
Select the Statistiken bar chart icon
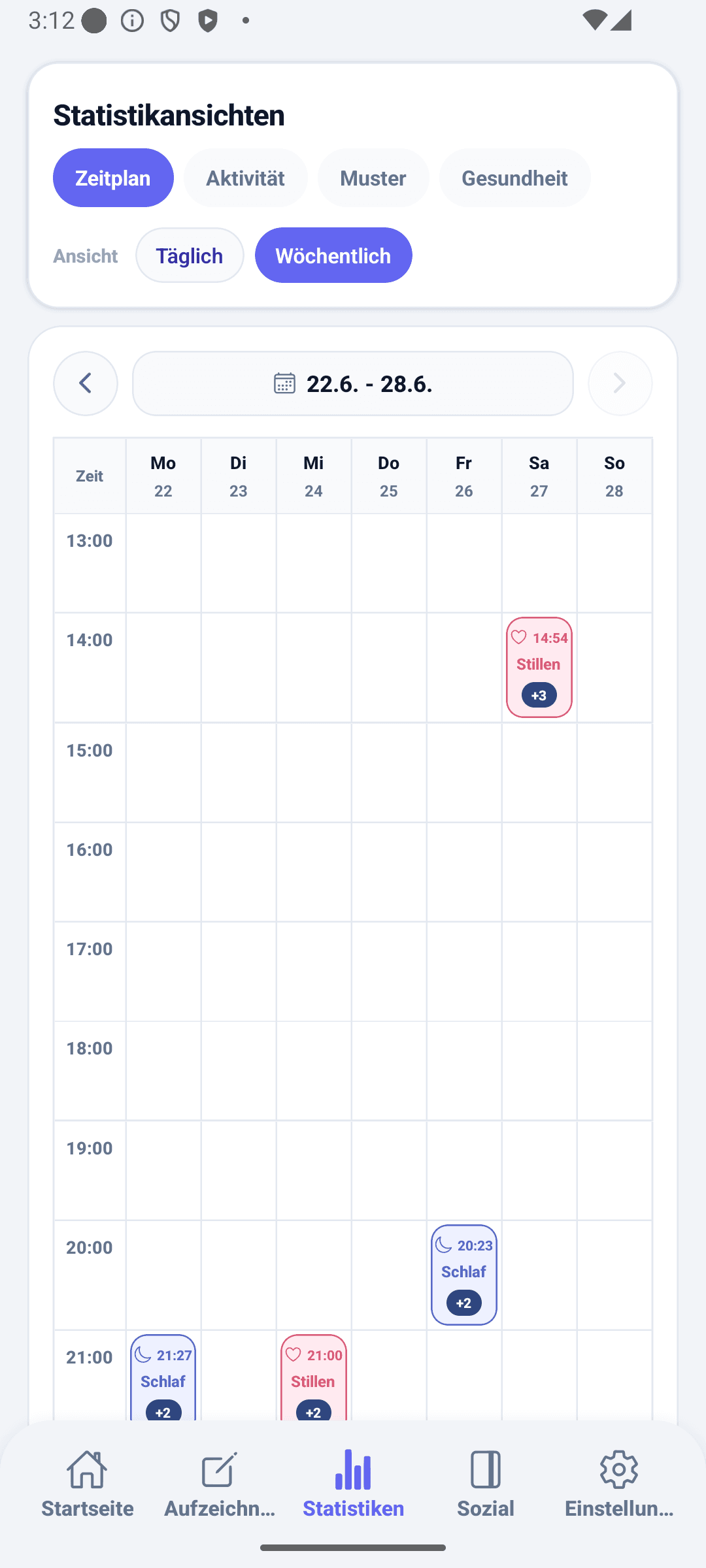[x=353, y=1470]
